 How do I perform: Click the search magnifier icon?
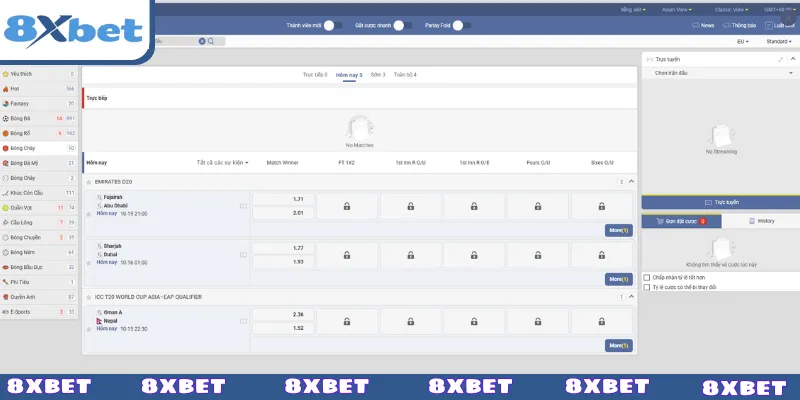211,41
